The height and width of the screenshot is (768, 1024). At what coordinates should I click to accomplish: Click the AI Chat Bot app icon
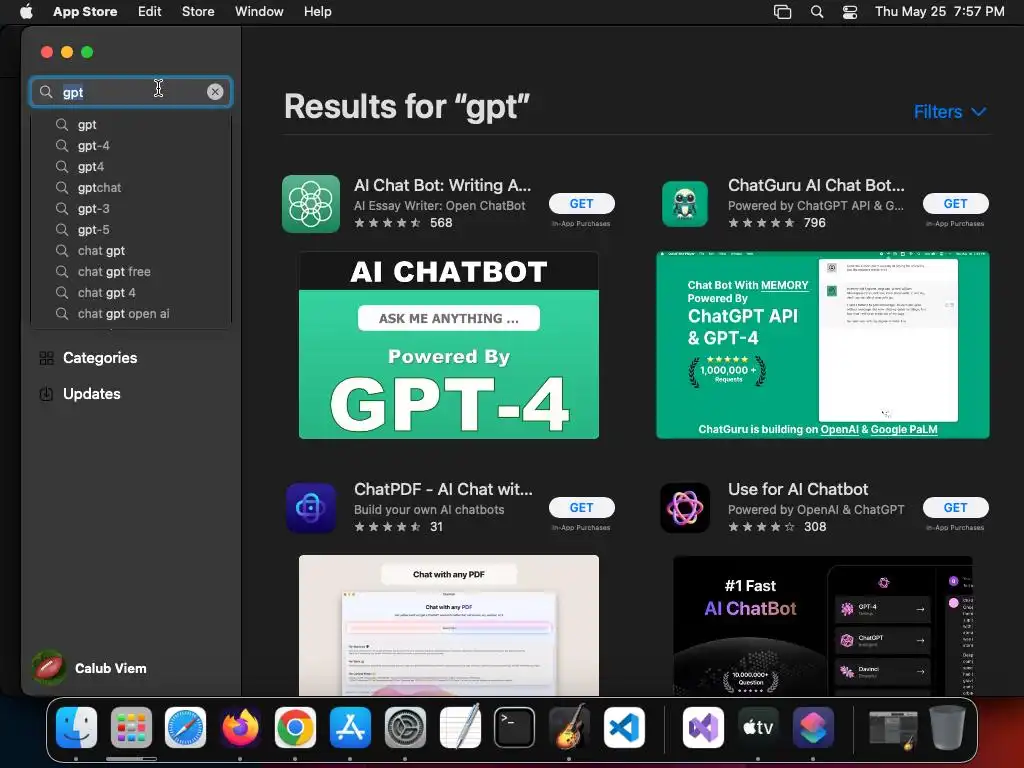[x=311, y=204]
